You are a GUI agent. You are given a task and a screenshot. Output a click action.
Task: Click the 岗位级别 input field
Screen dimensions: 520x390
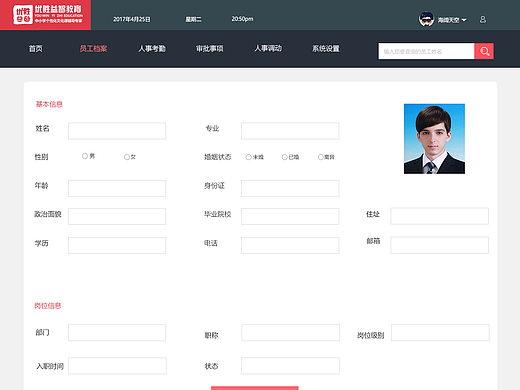click(440, 333)
